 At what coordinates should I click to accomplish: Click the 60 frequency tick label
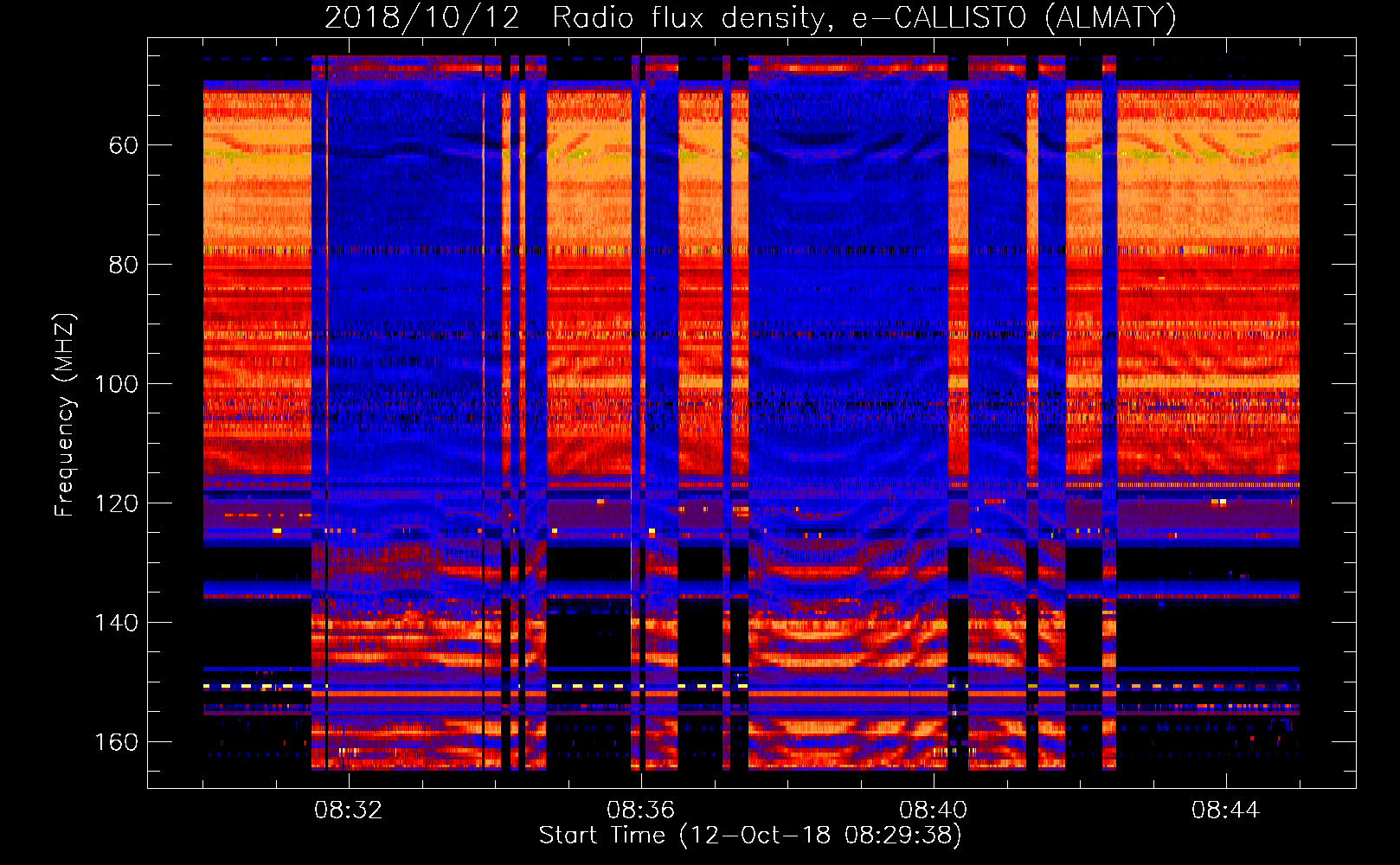123,145
